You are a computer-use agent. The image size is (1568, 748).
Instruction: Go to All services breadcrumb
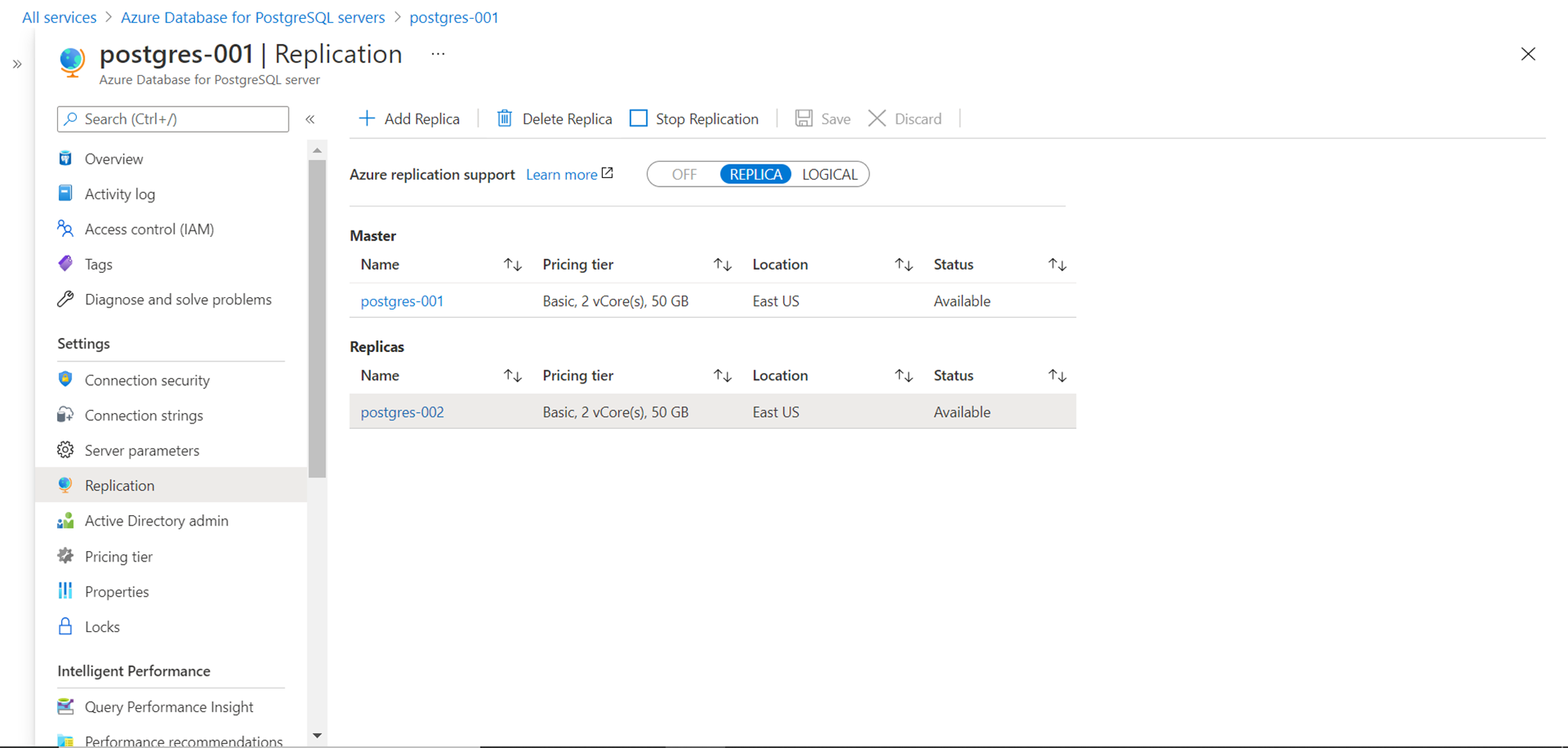pyautogui.click(x=60, y=17)
